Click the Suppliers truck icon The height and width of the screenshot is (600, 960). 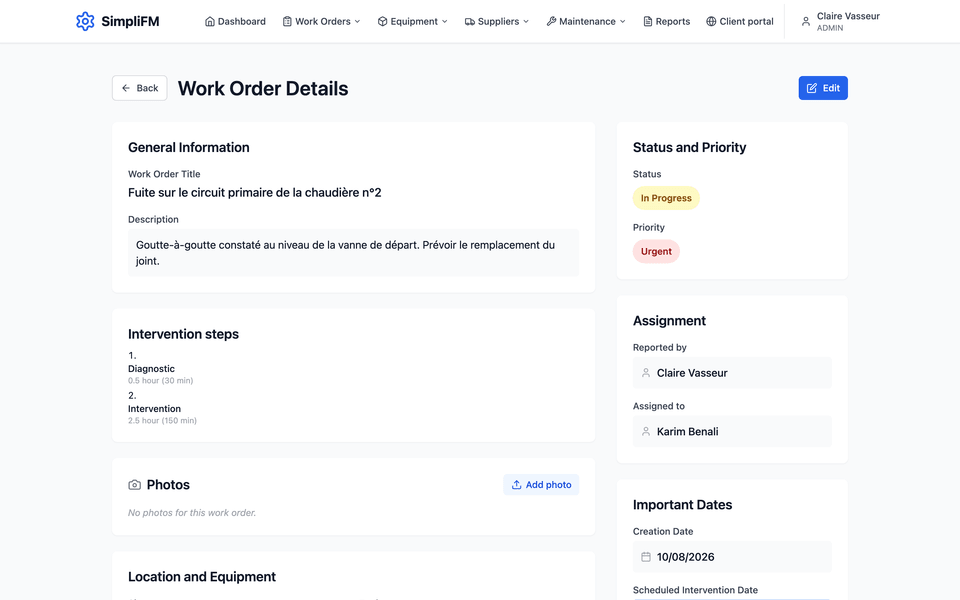[x=470, y=21]
